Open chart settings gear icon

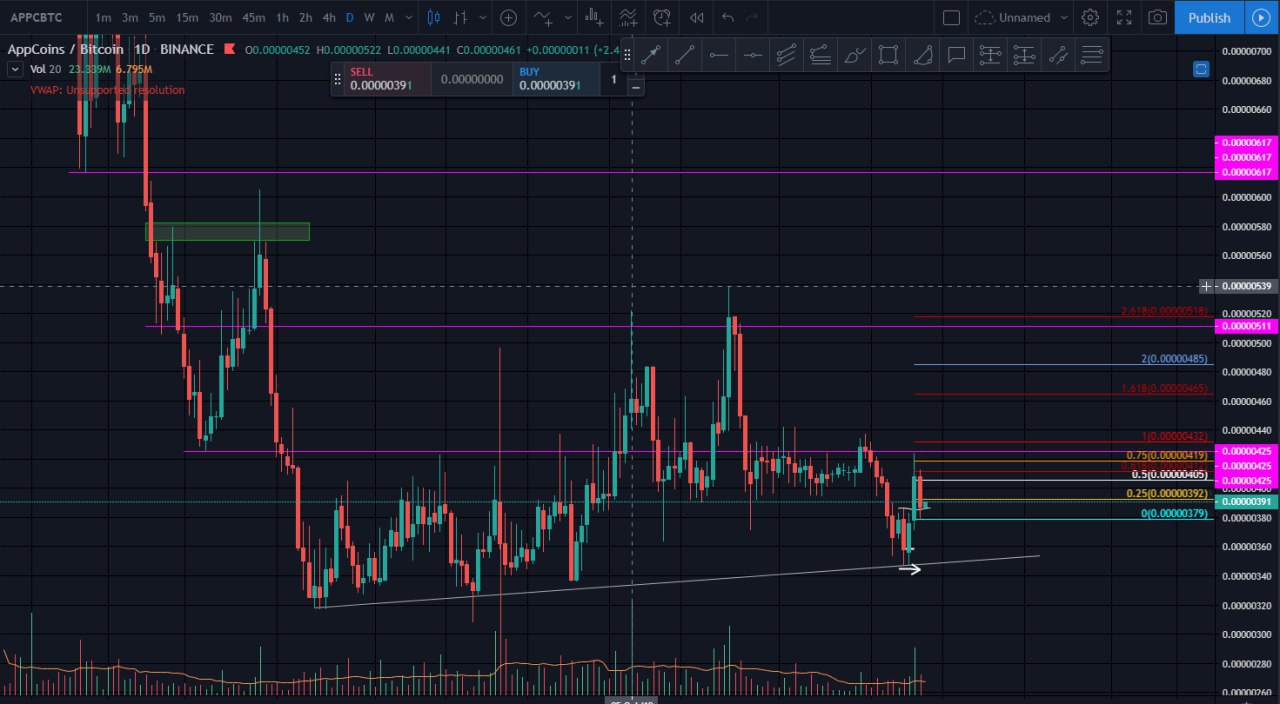[x=1090, y=17]
